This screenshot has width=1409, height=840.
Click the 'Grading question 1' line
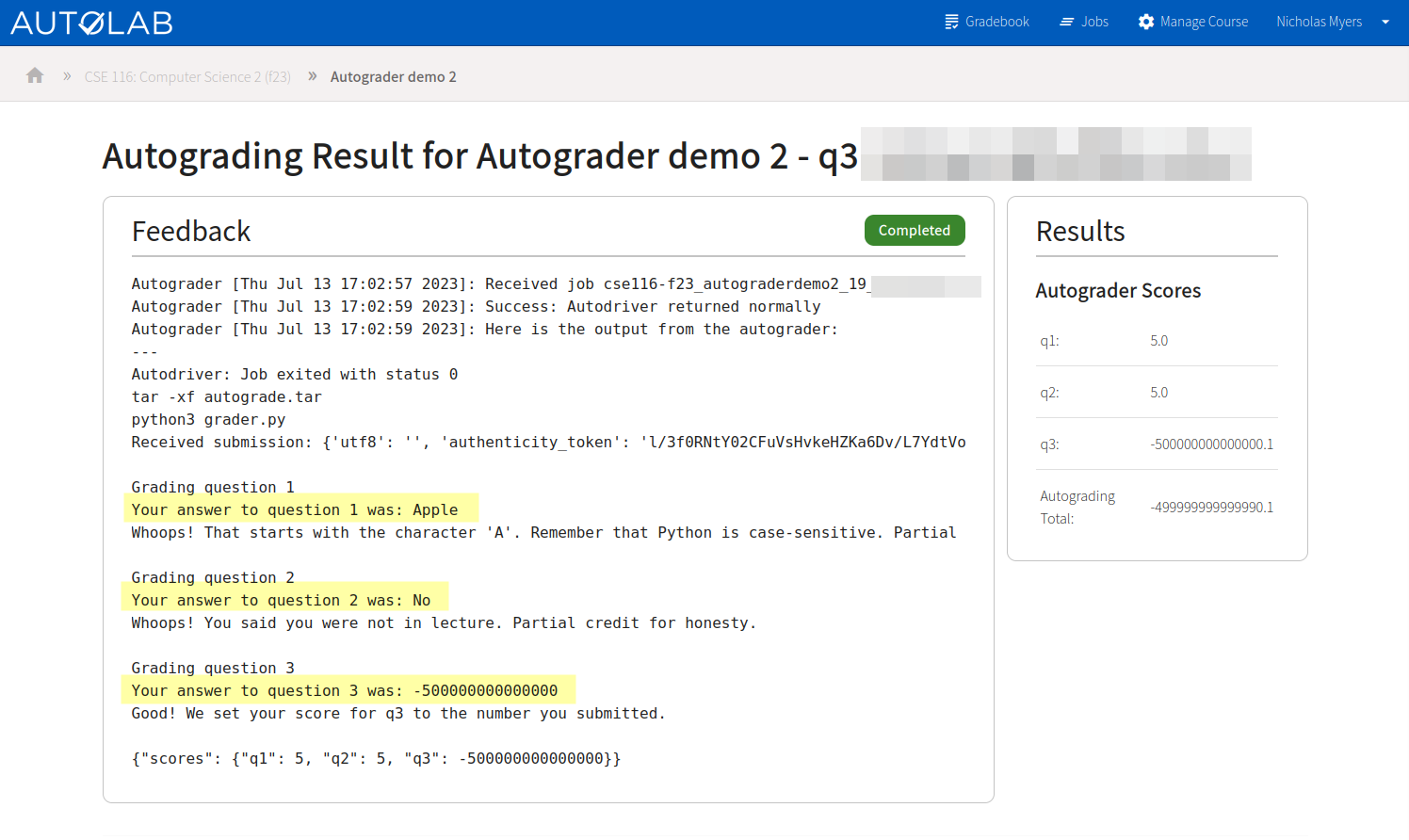213,487
